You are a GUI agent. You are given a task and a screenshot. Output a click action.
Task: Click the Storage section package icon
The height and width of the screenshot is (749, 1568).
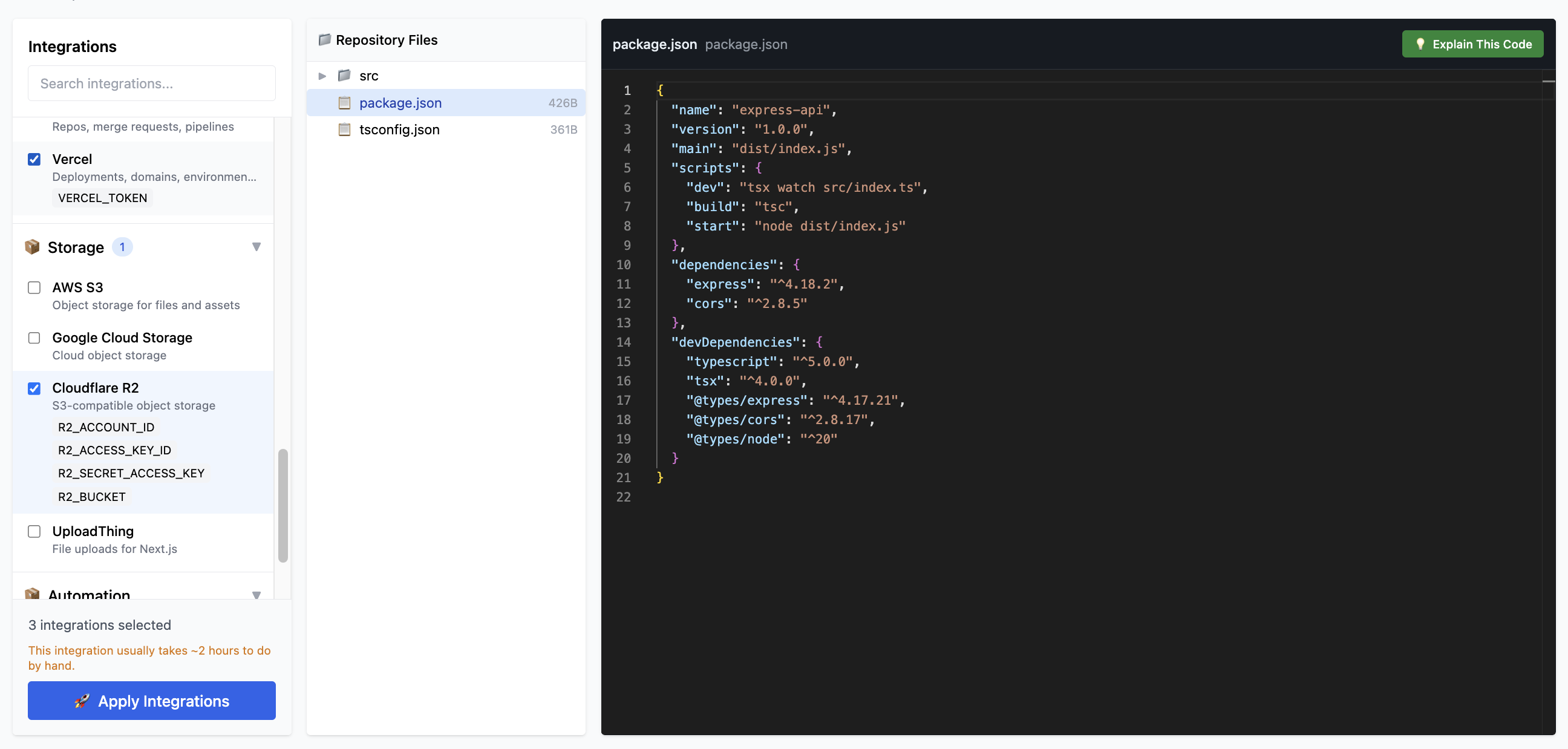(31, 247)
